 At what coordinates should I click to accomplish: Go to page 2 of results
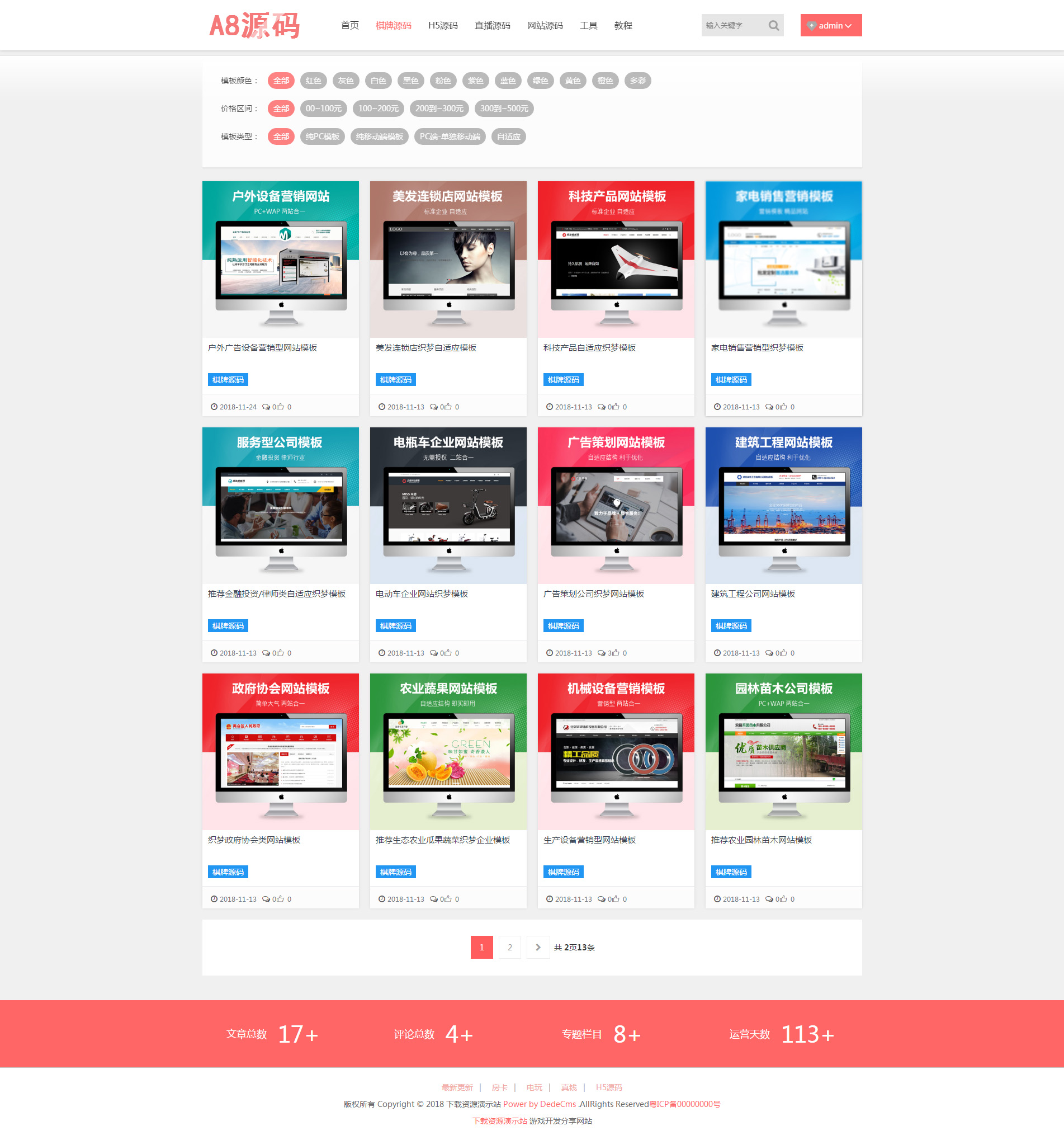(x=510, y=947)
